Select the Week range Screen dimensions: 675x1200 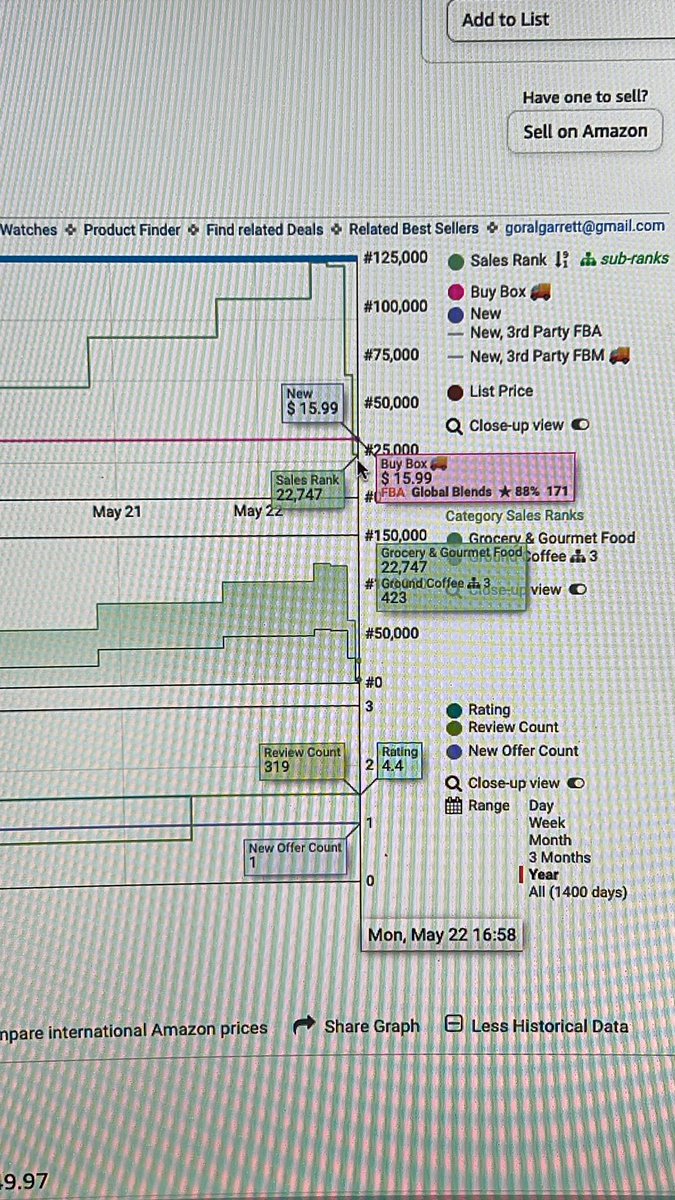[x=548, y=823]
